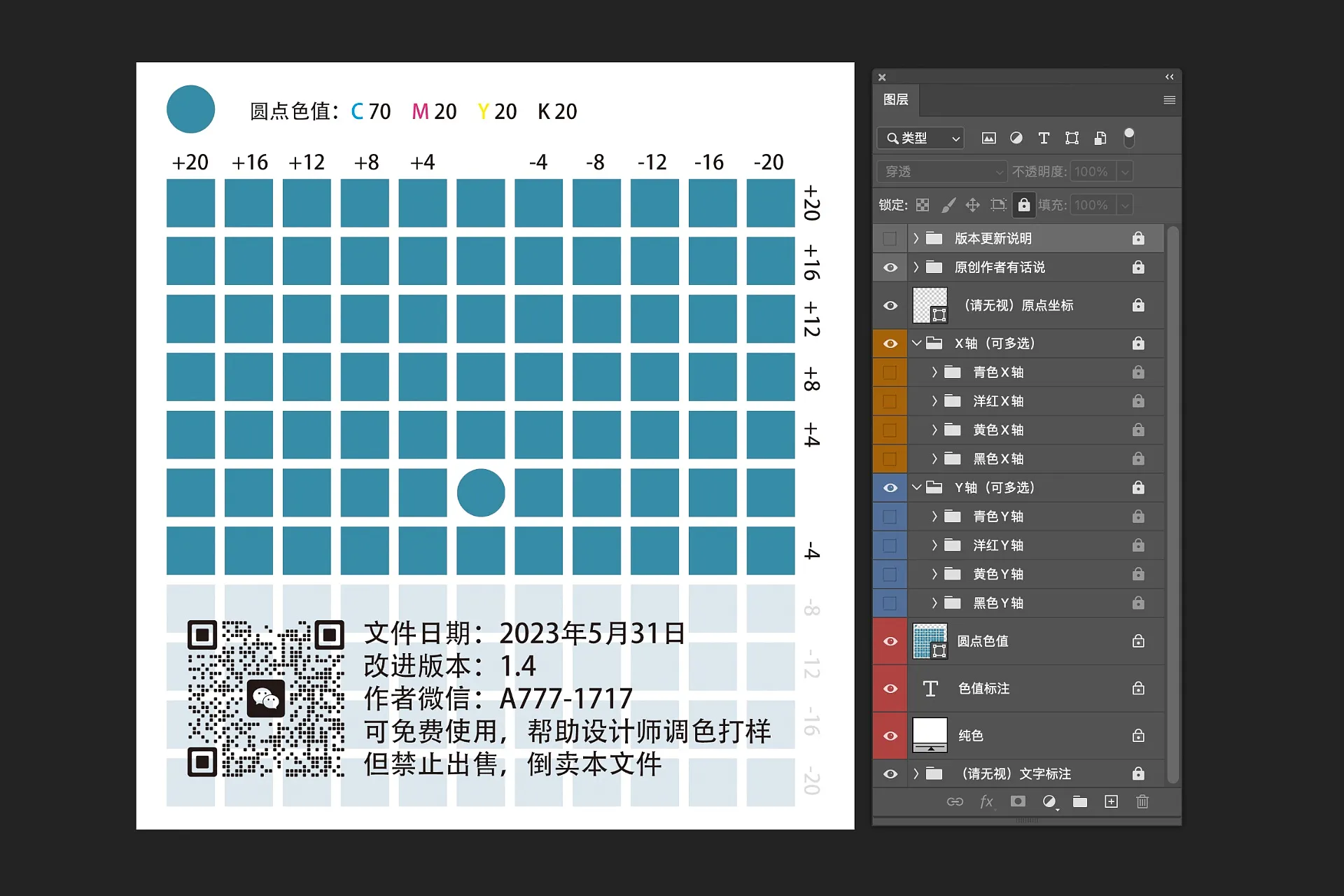Click the Layers panel vertical scrollbar

coord(1173,504)
